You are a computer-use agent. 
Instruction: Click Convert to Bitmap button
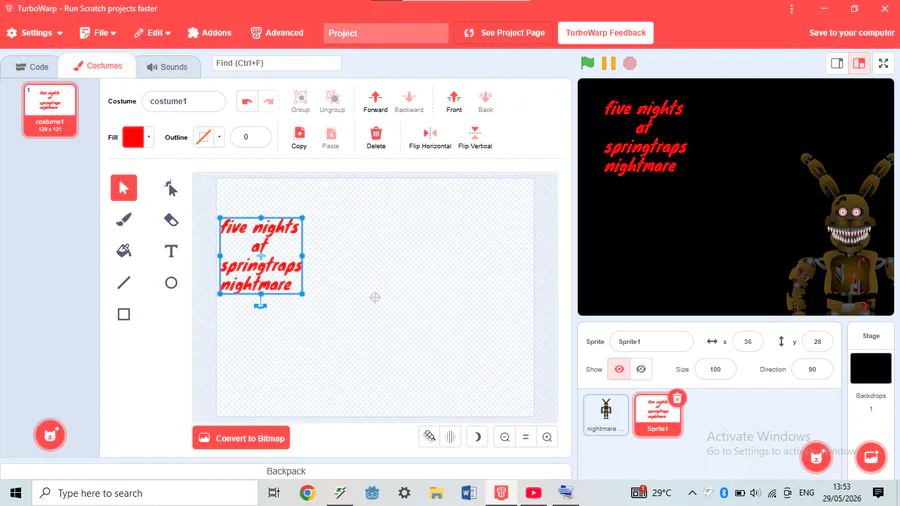241,438
